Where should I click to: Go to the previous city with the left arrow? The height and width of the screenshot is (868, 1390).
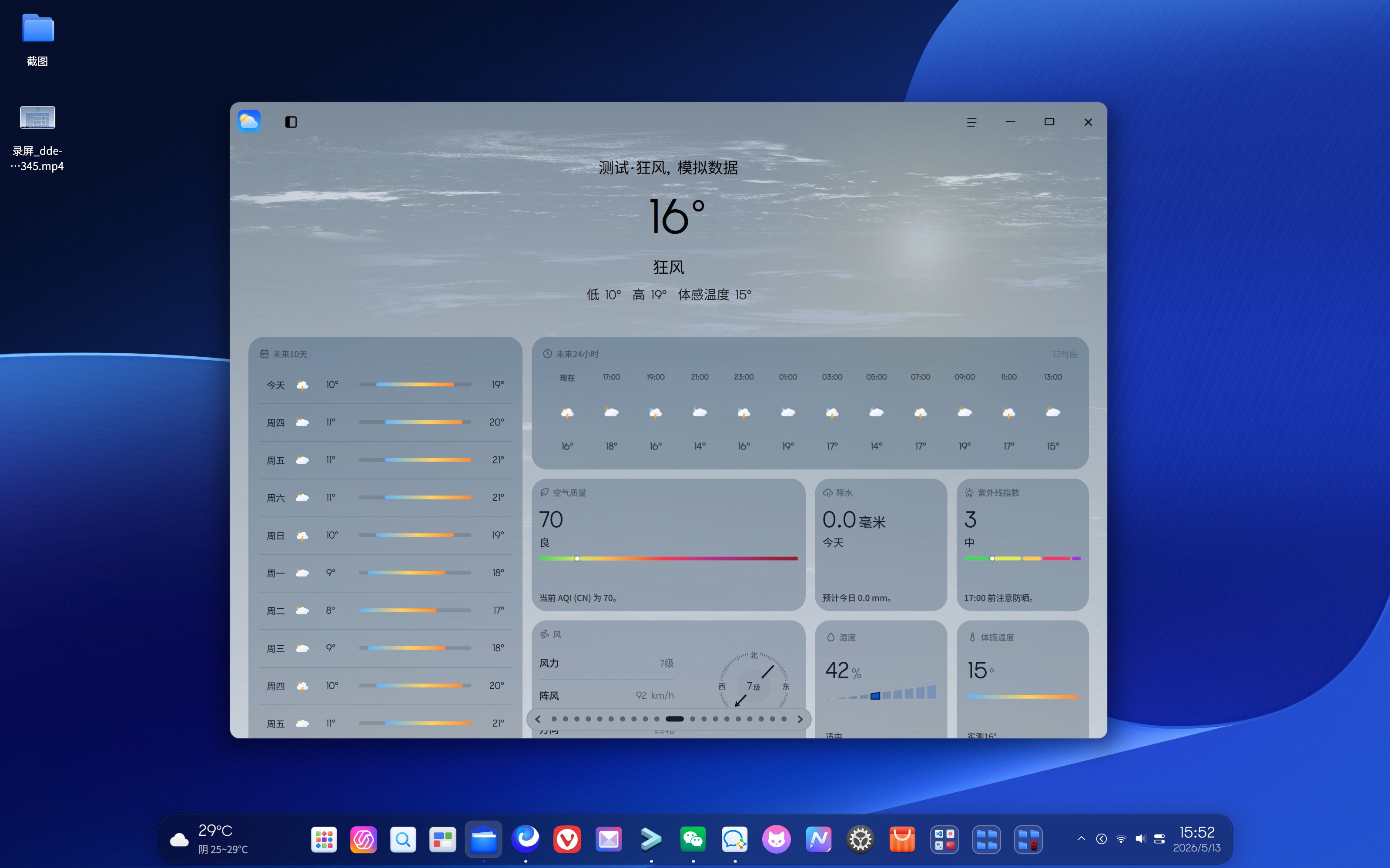coord(538,719)
